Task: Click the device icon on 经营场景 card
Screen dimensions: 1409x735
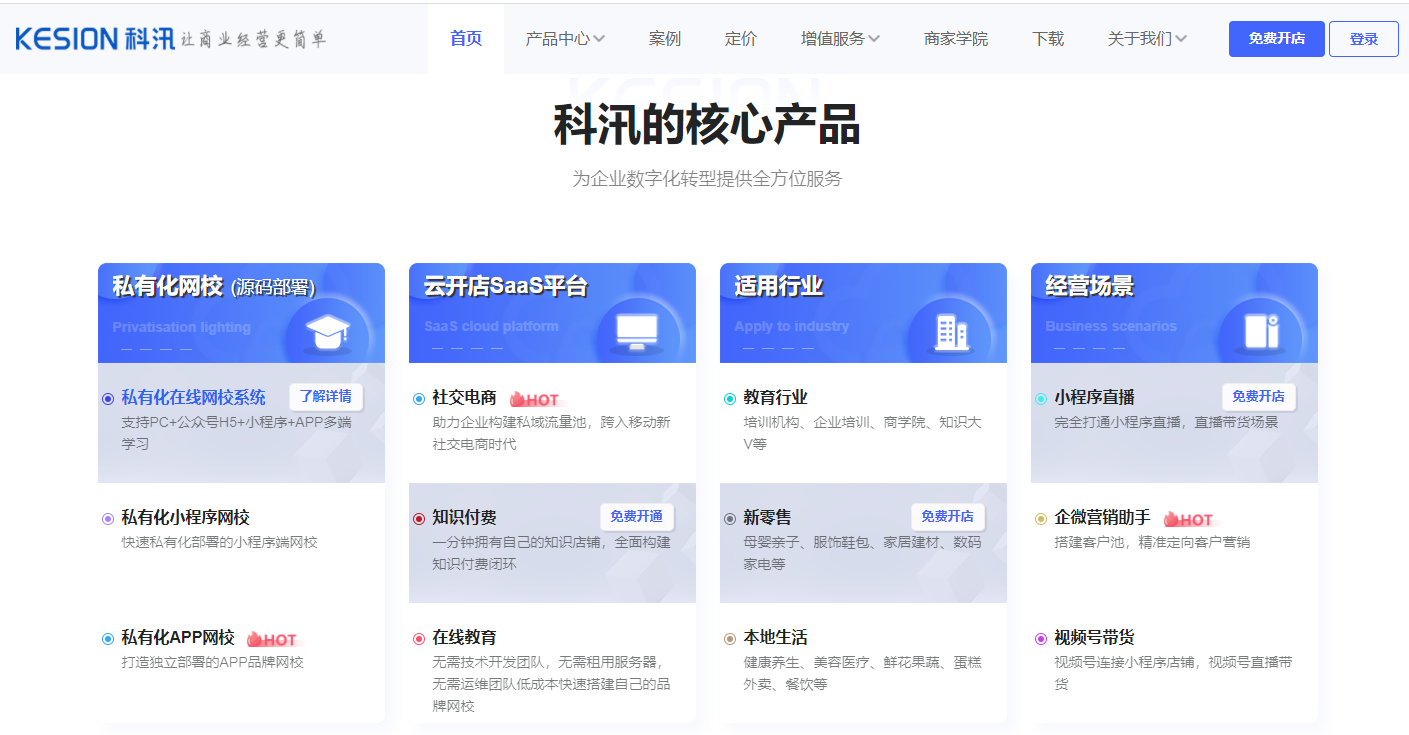Action: 1261,331
